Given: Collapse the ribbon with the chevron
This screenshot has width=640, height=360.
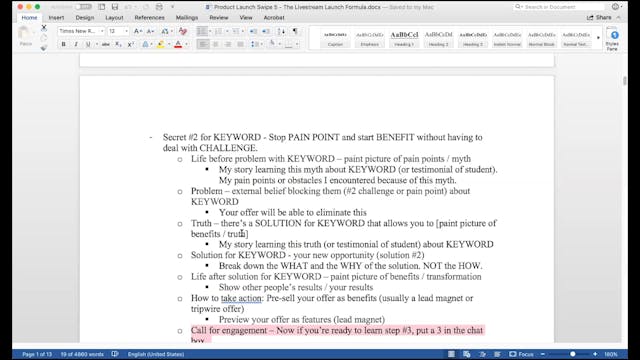Looking at the screenshot, I should [x=619, y=18].
